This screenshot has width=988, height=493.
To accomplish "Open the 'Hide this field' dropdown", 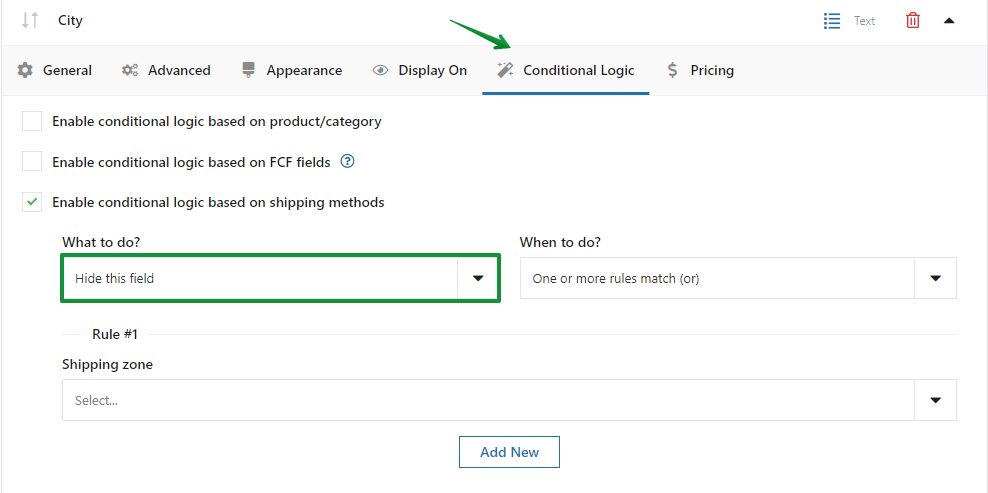I will pos(280,278).
